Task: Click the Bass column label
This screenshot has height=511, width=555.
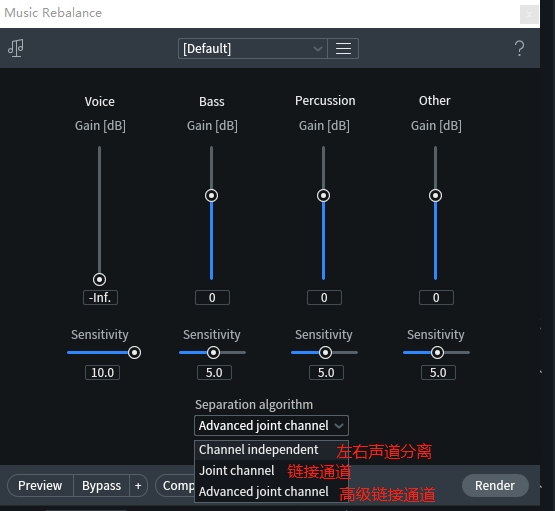Action: (212, 102)
